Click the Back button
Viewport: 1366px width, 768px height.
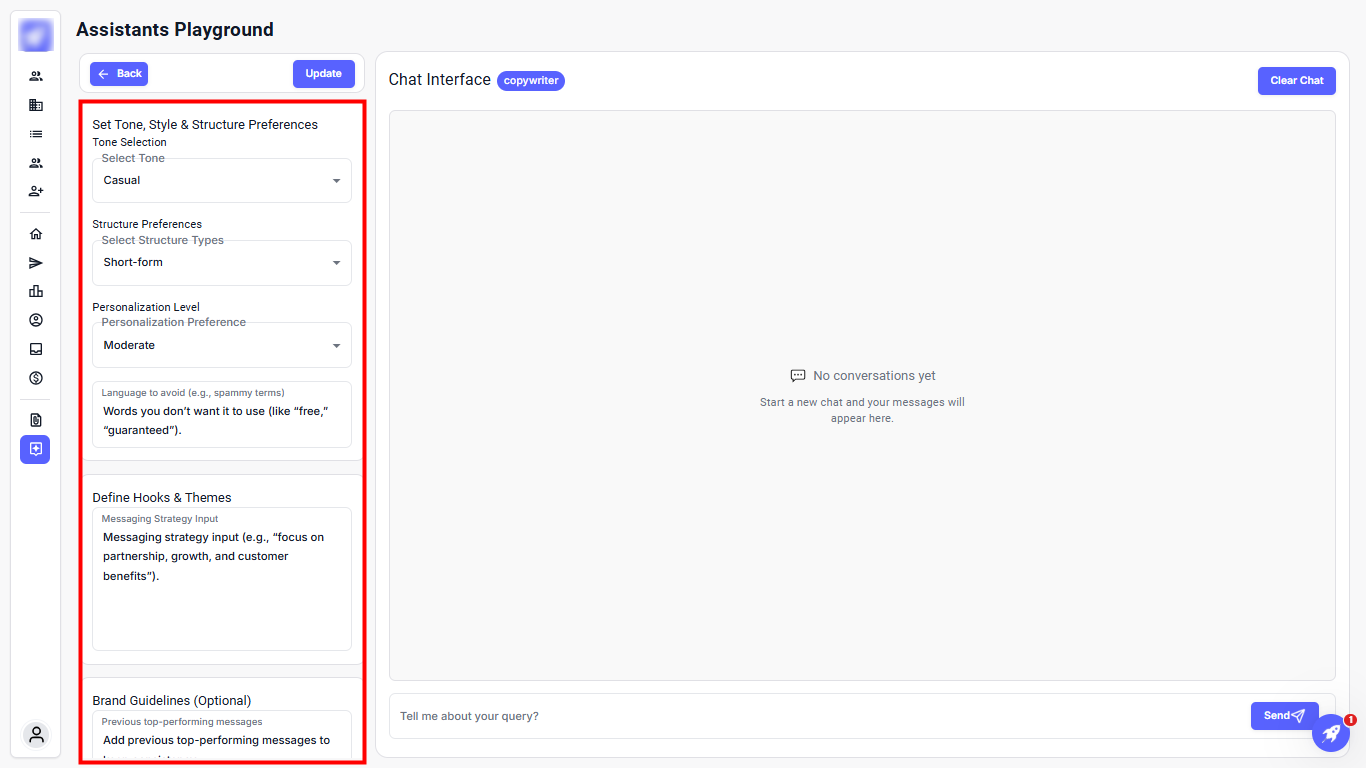119,74
